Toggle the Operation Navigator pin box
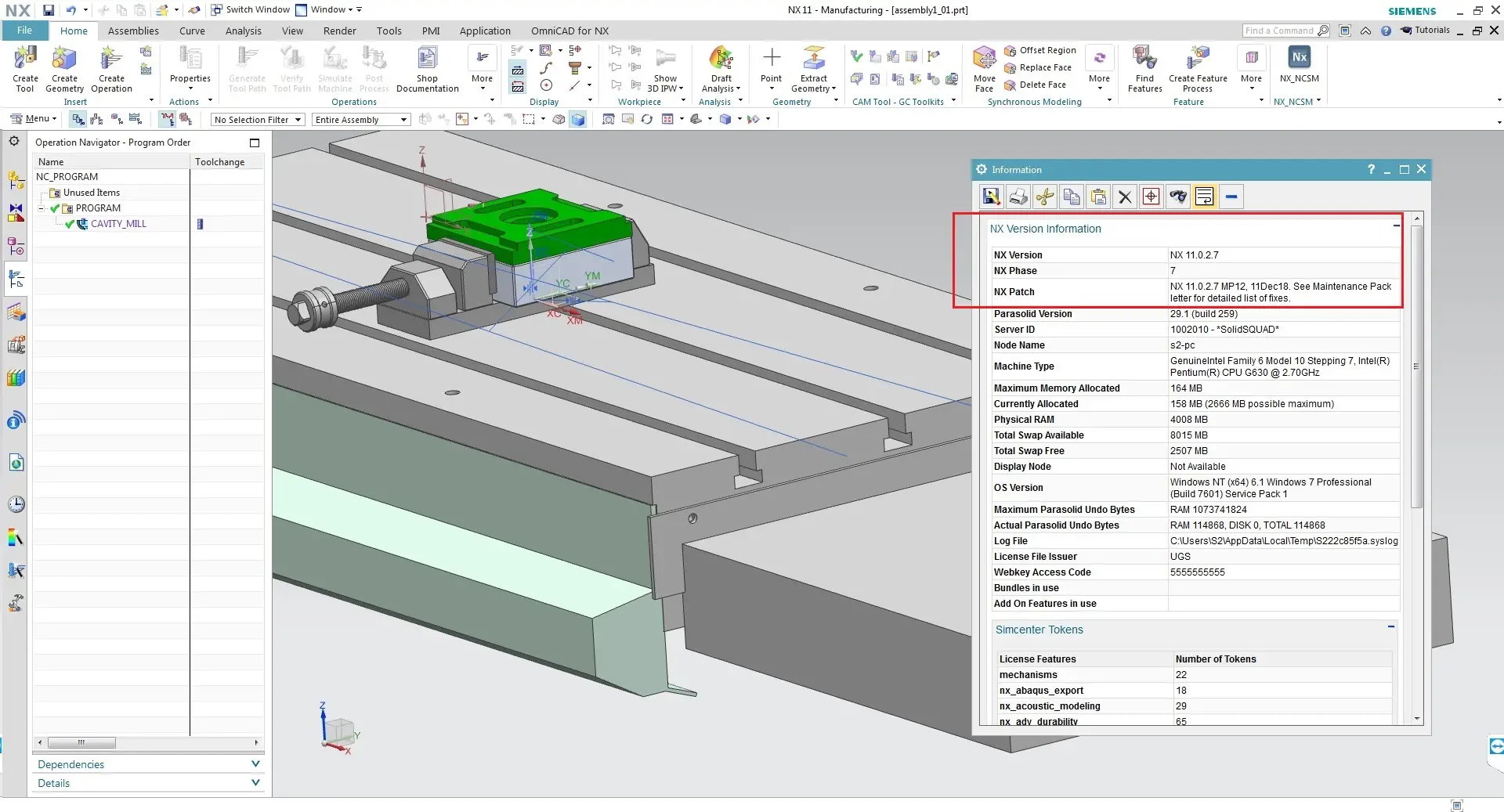 255,143
